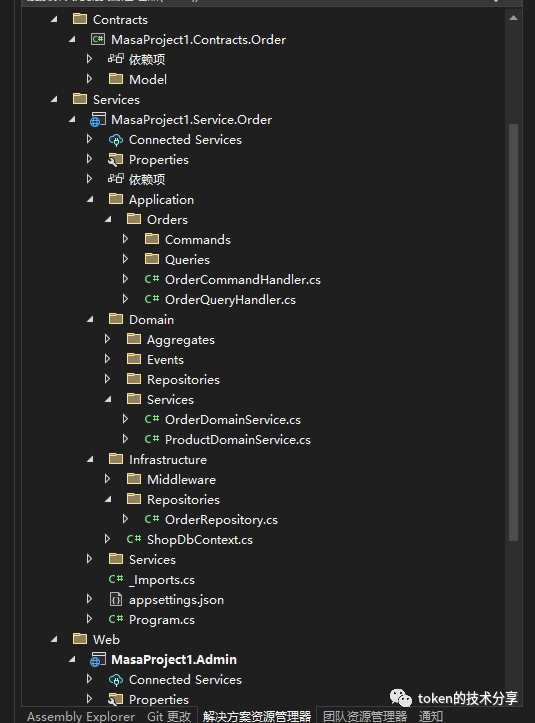
Task: Click the C# icon of OrderCommandHandler.cs
Action: (152, 279)
